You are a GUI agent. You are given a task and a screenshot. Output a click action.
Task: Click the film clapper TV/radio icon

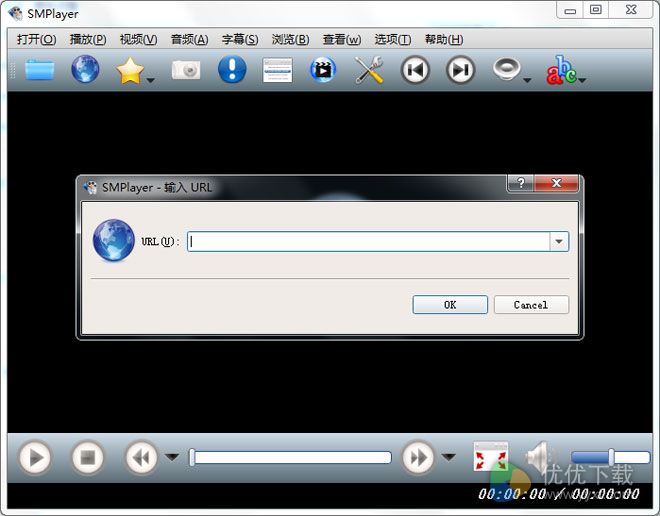pyautogui.click(x=323, y=69)
